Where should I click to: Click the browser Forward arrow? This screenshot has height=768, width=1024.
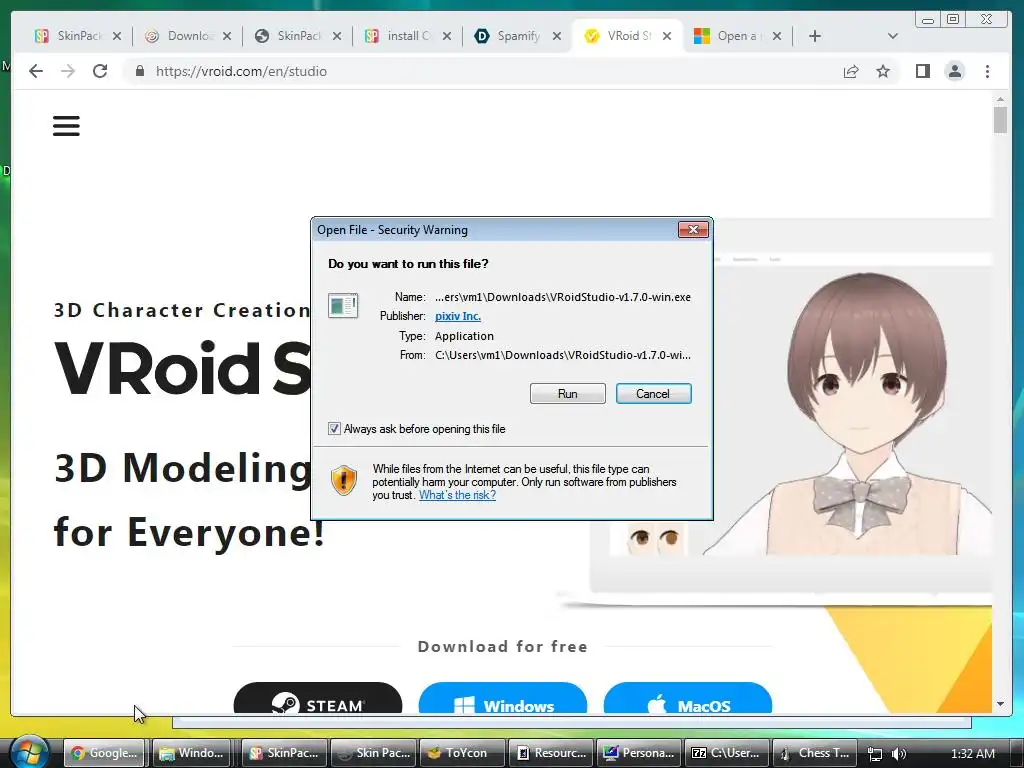[68, 71]
